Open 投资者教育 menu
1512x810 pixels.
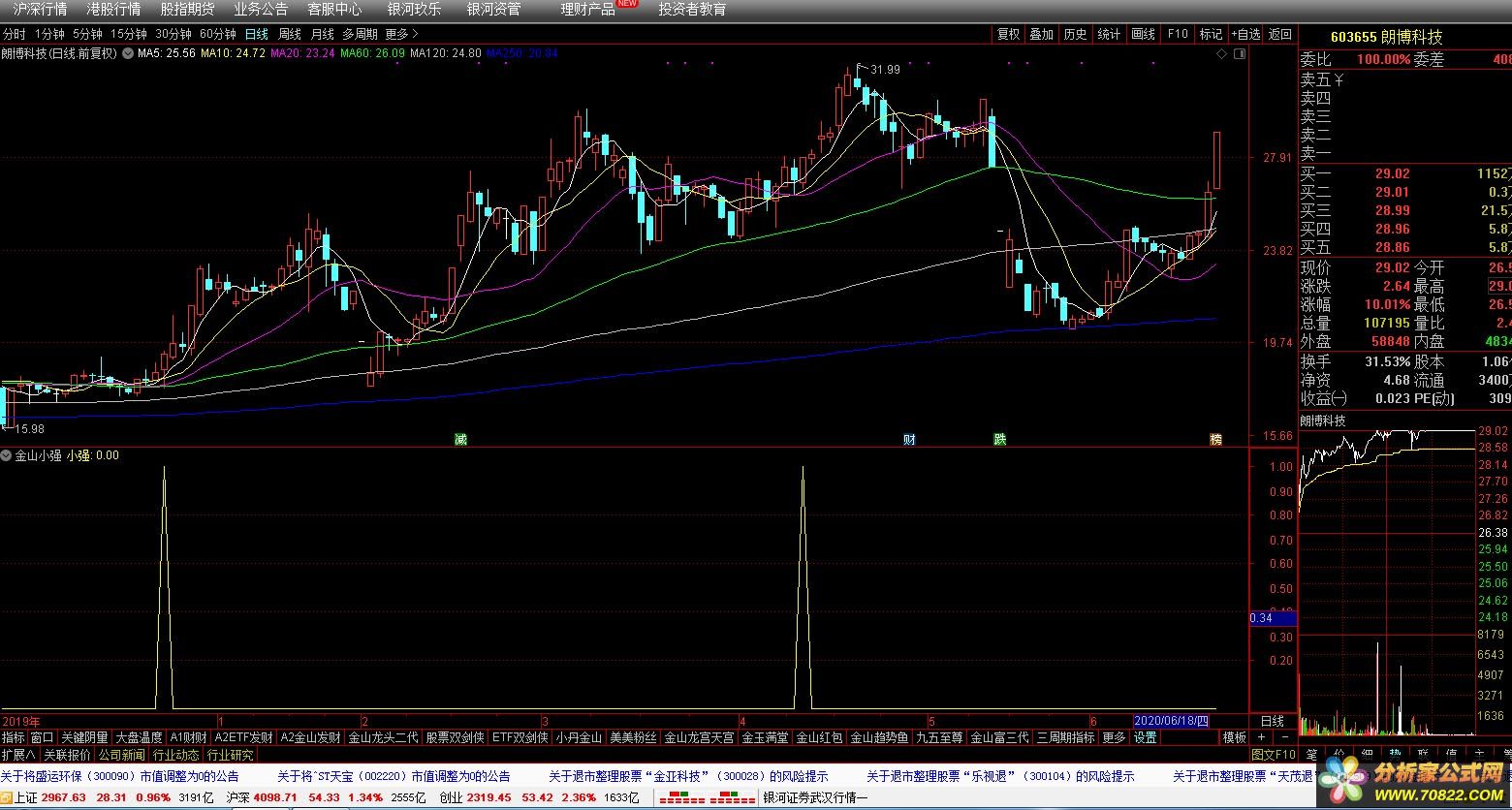pos(692,10)
